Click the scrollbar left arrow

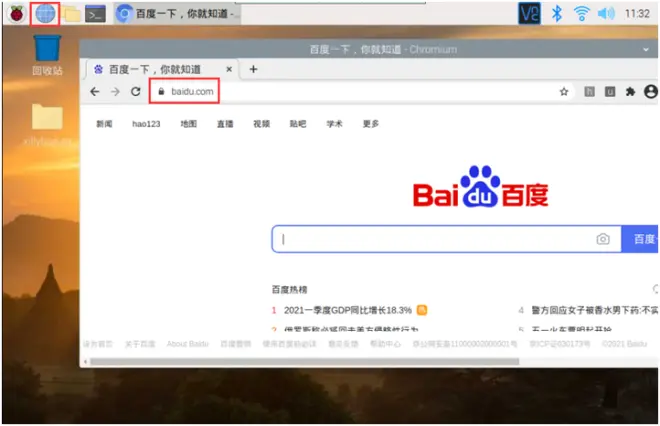click(85, 362)
